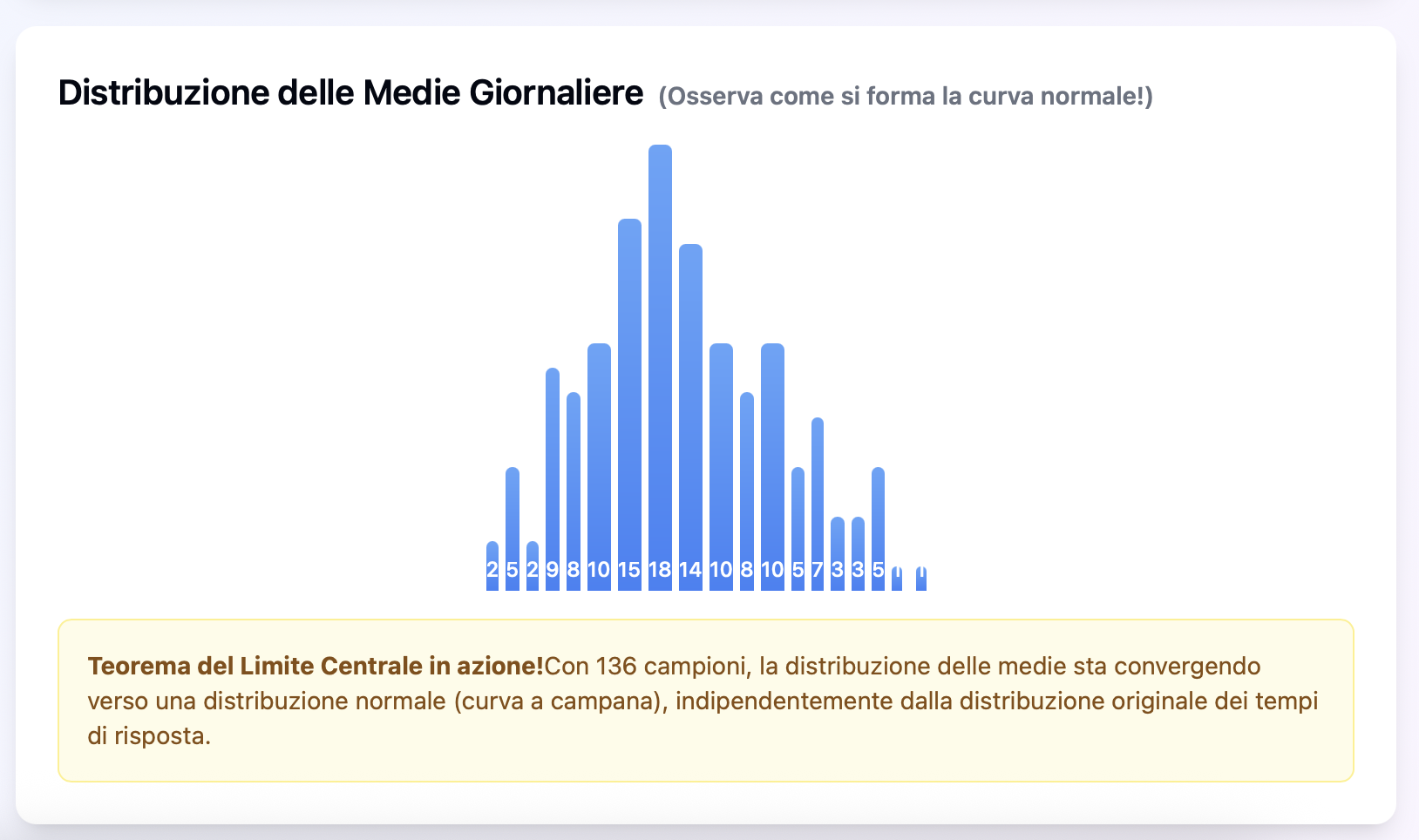Click the histogram bar labeled 14

[x=690, y=418]
